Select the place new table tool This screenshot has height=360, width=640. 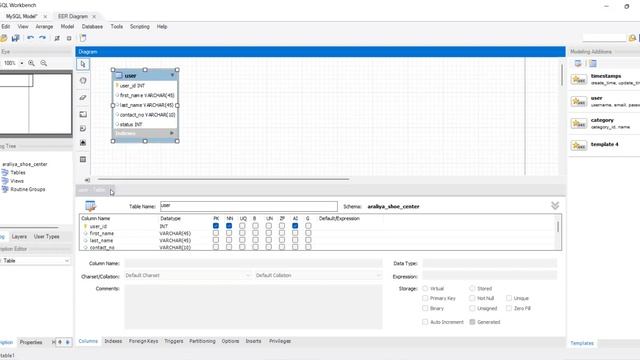(x=83, y=159)
